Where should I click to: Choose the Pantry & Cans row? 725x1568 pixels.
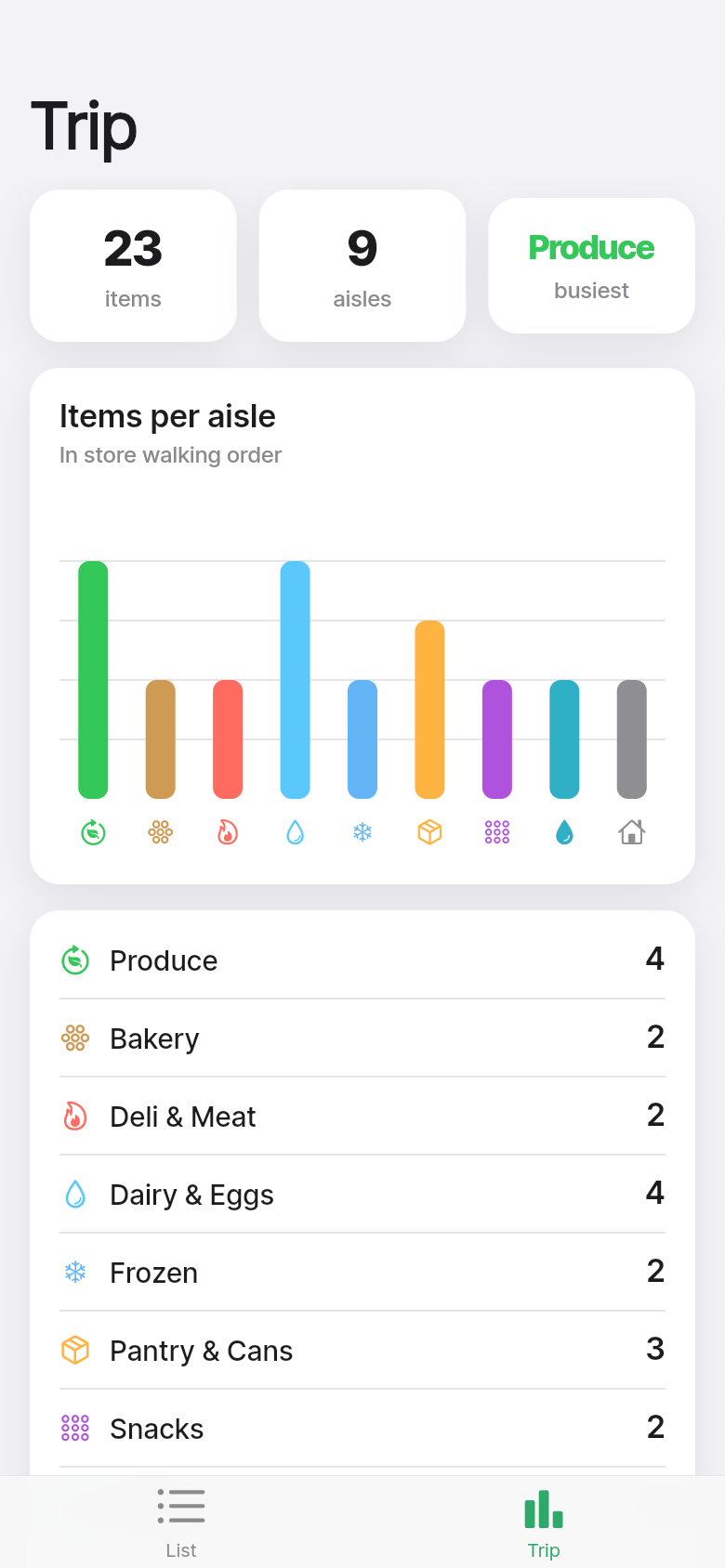362,1351
